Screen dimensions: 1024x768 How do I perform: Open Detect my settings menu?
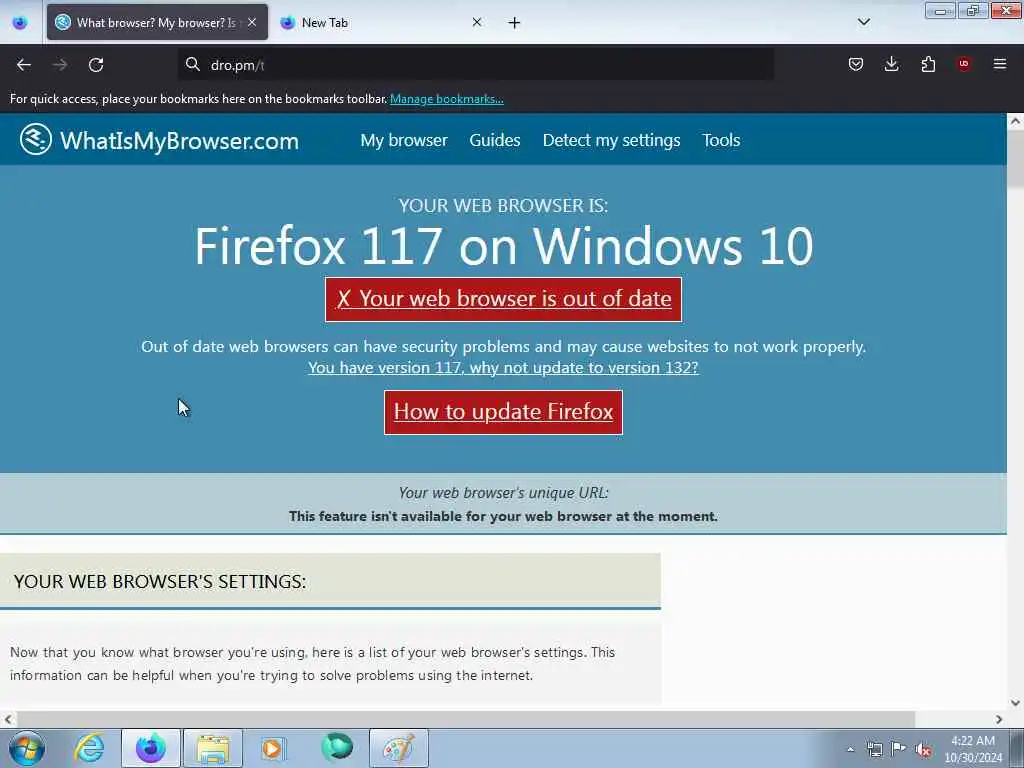point(611,140)
